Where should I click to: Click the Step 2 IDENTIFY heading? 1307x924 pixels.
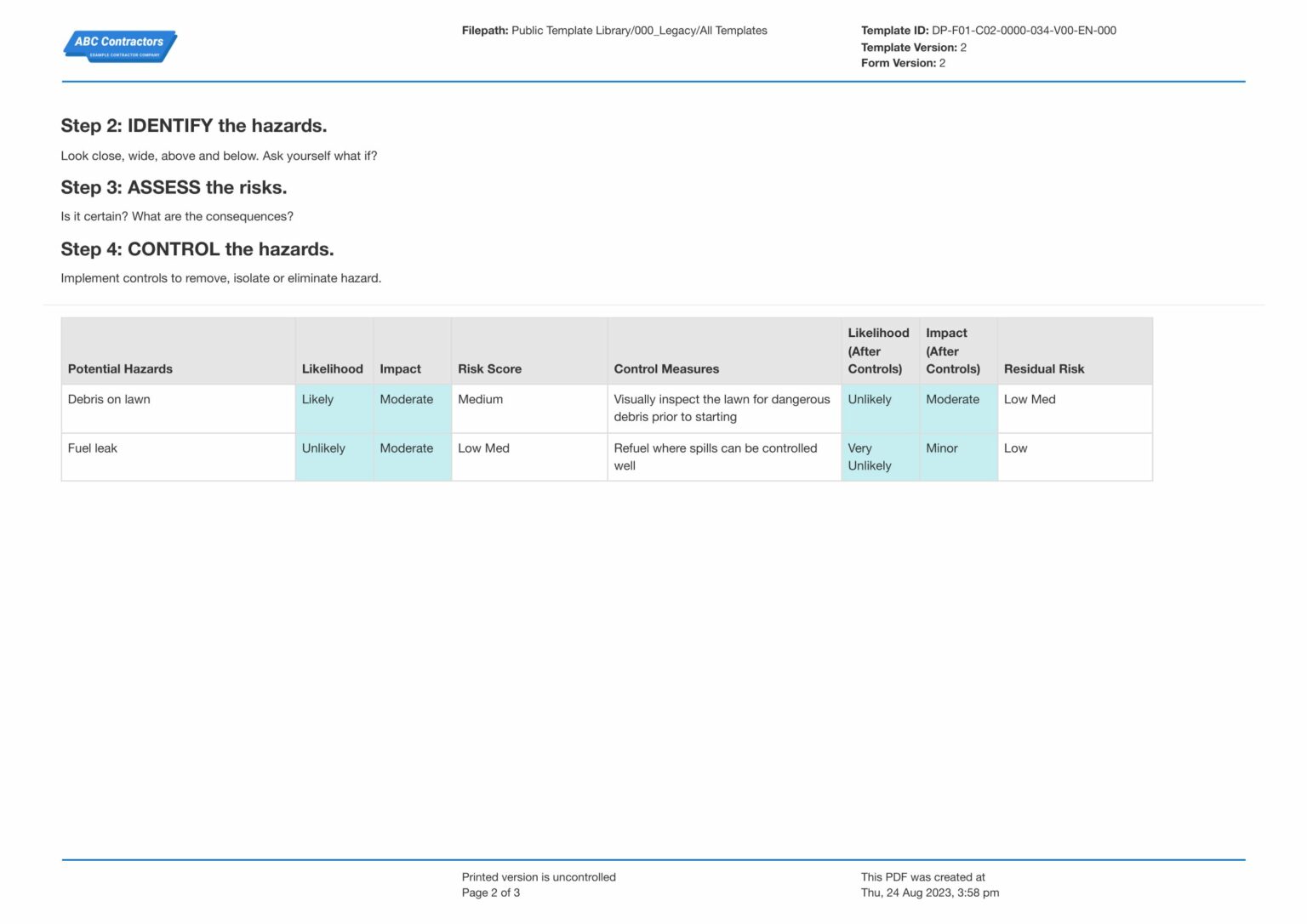(193, 125)
